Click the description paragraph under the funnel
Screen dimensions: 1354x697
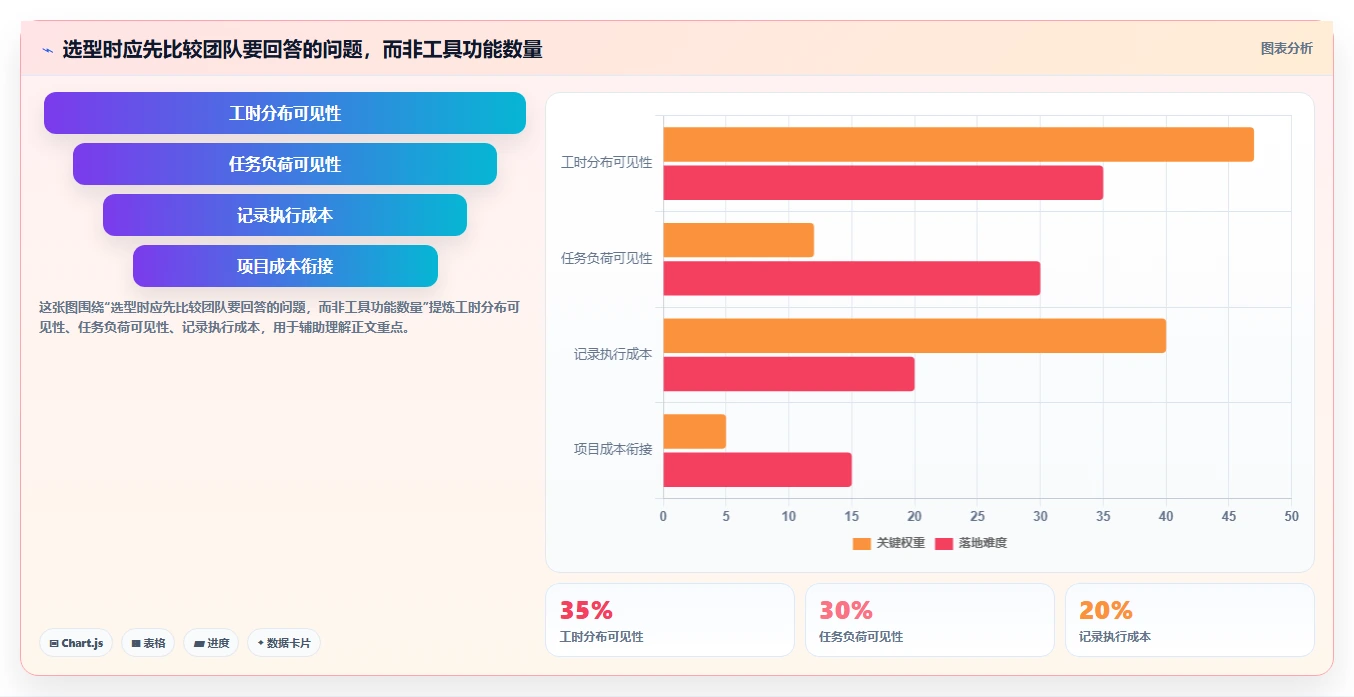[278, 317]
